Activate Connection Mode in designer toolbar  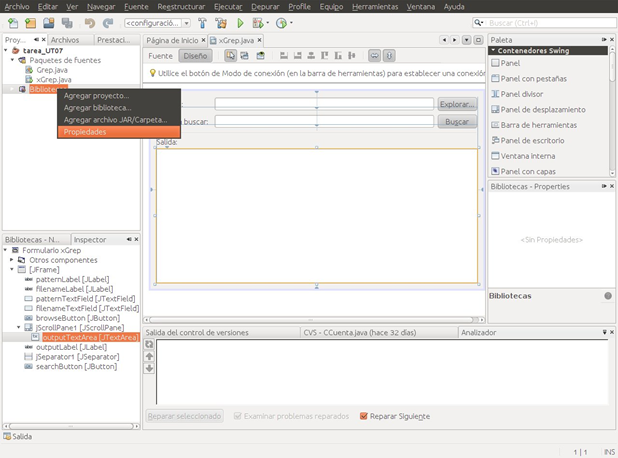[245, 56]
